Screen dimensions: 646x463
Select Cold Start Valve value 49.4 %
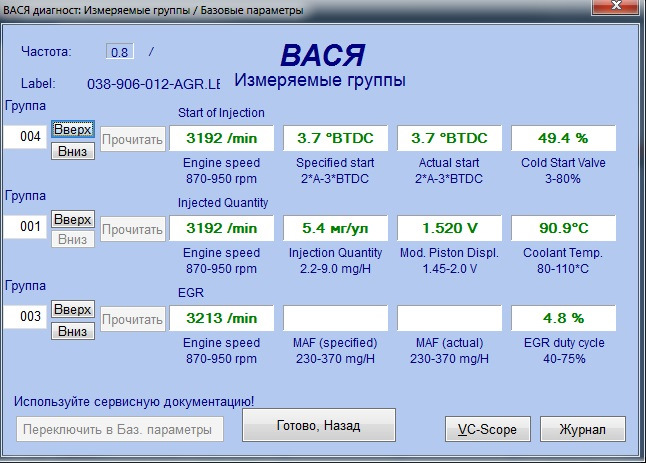[x=564, y=138]
